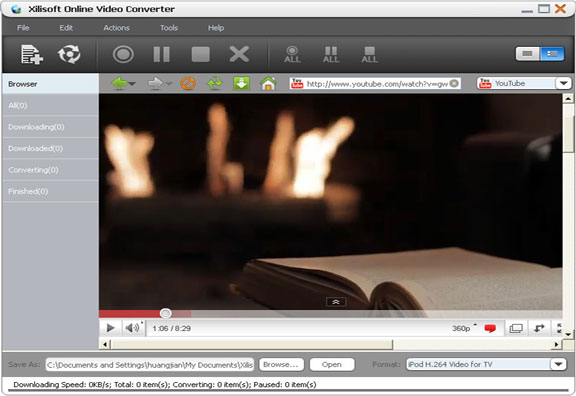Switch to the detailed list view toggle
576x396 pixels.
click(x=552, y=54)
